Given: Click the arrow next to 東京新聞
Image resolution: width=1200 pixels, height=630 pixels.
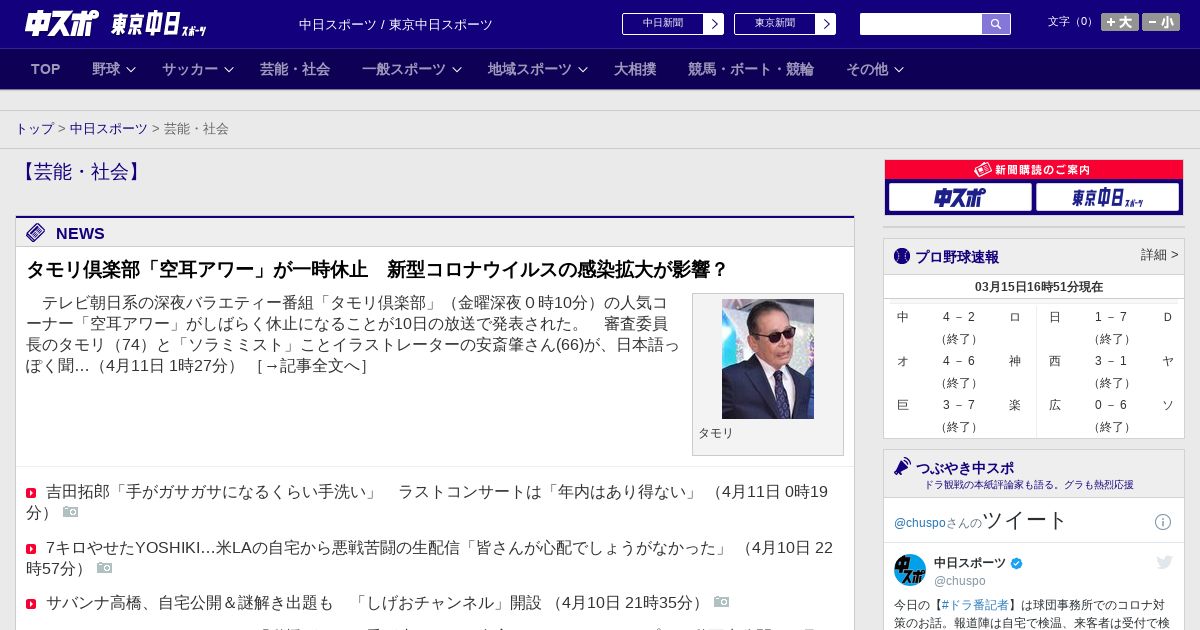Looking at the screenshot, I should click(x=826, y=24).
